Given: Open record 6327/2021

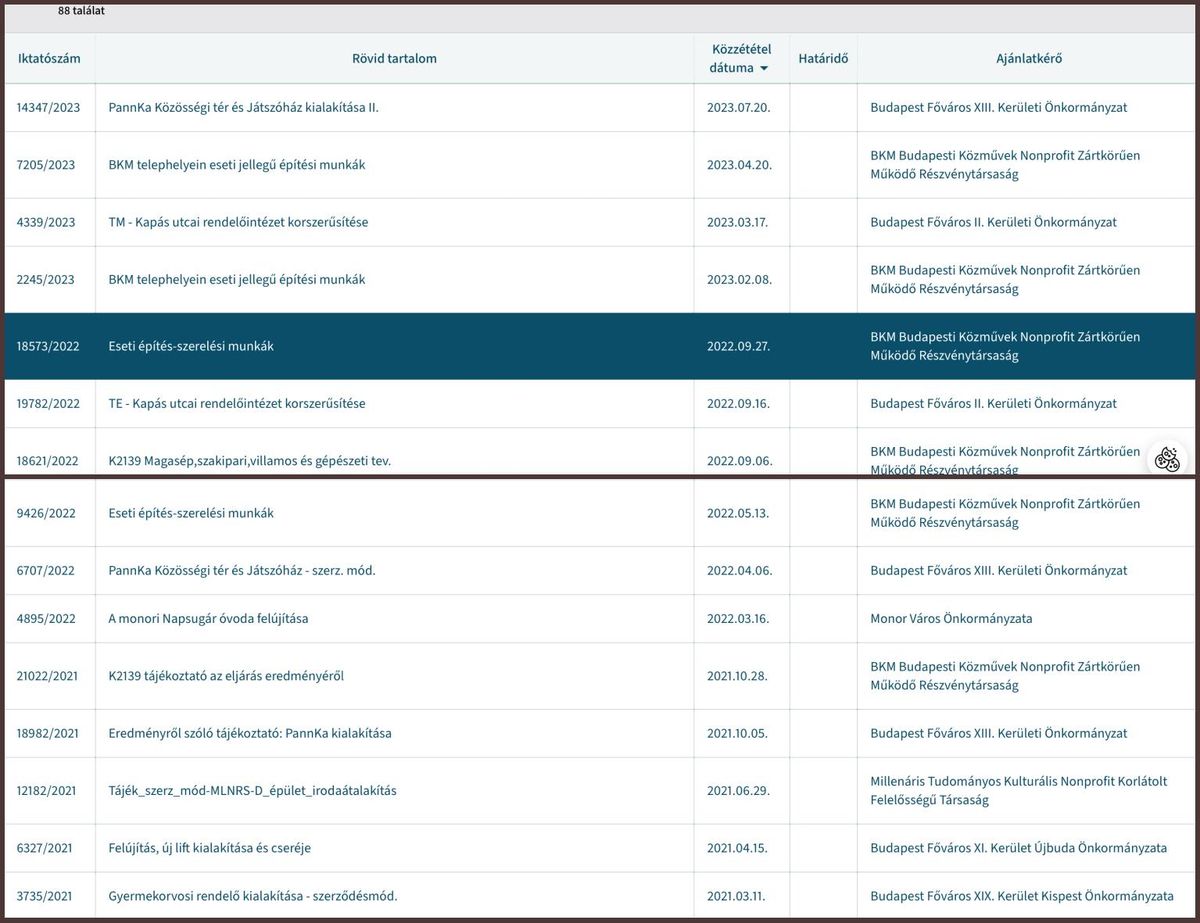Looking at the screenshot, I should [45, 848].
